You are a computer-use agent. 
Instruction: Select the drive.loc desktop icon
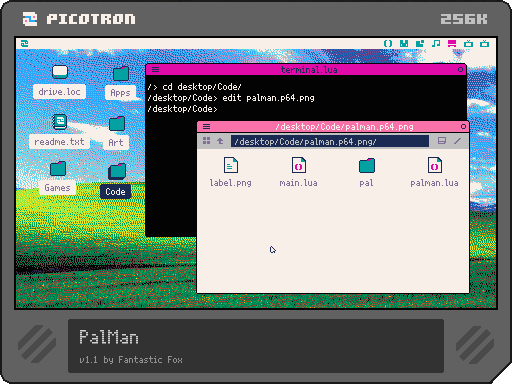click(60, 81)
